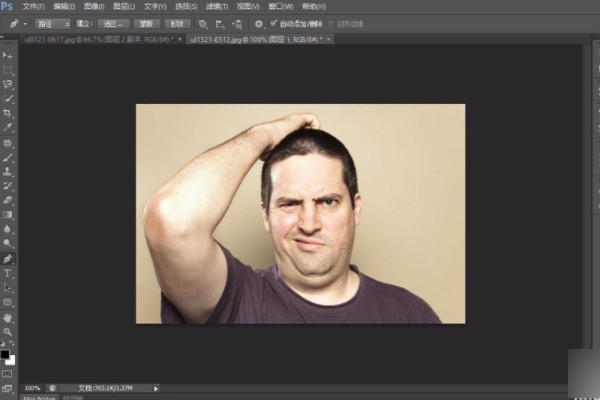Select the Magic Wand tool
Screen dimensions: 600x400
[x=7, y=99]
